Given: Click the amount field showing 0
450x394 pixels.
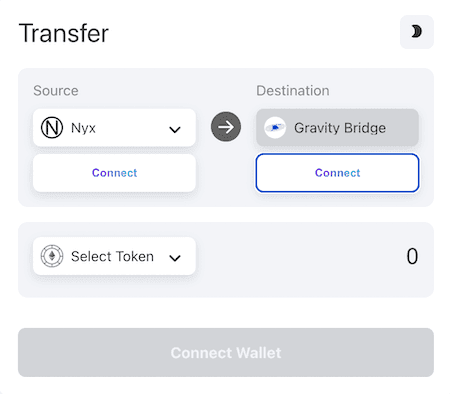Looking at the screenshot, I should coord(412,256).
